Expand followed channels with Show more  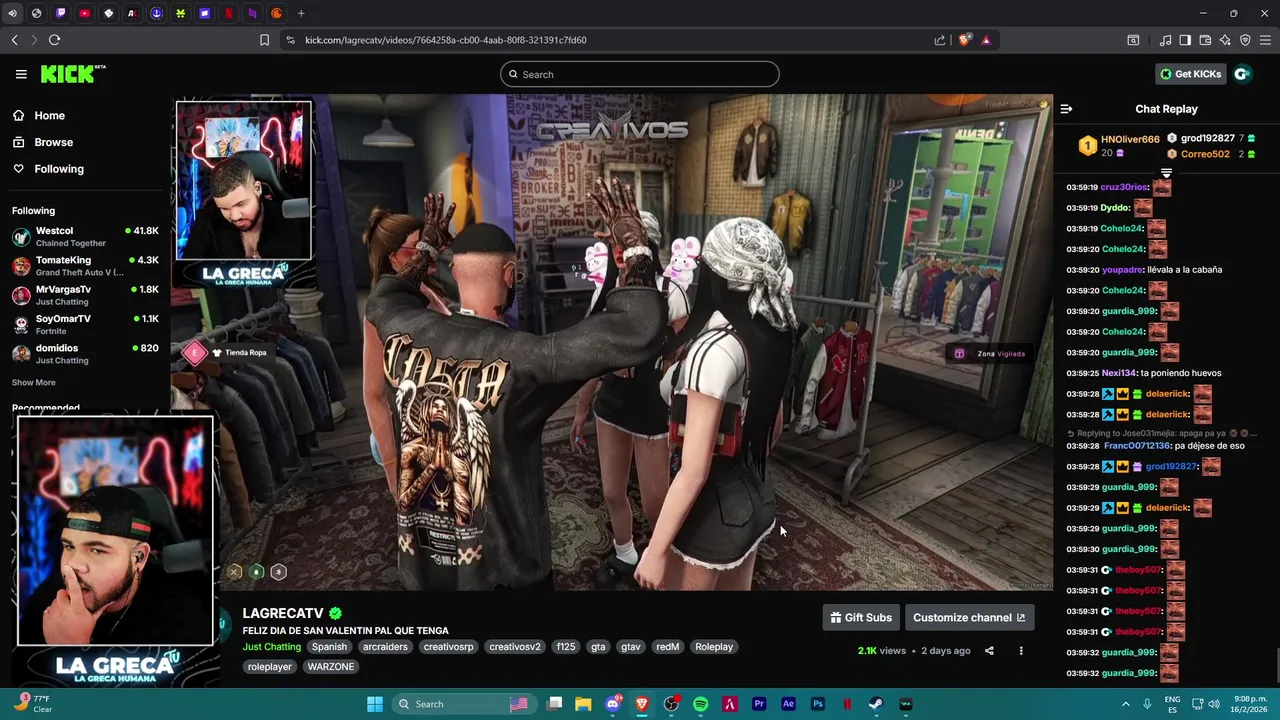pyautogui.click(x=34, y=382)
